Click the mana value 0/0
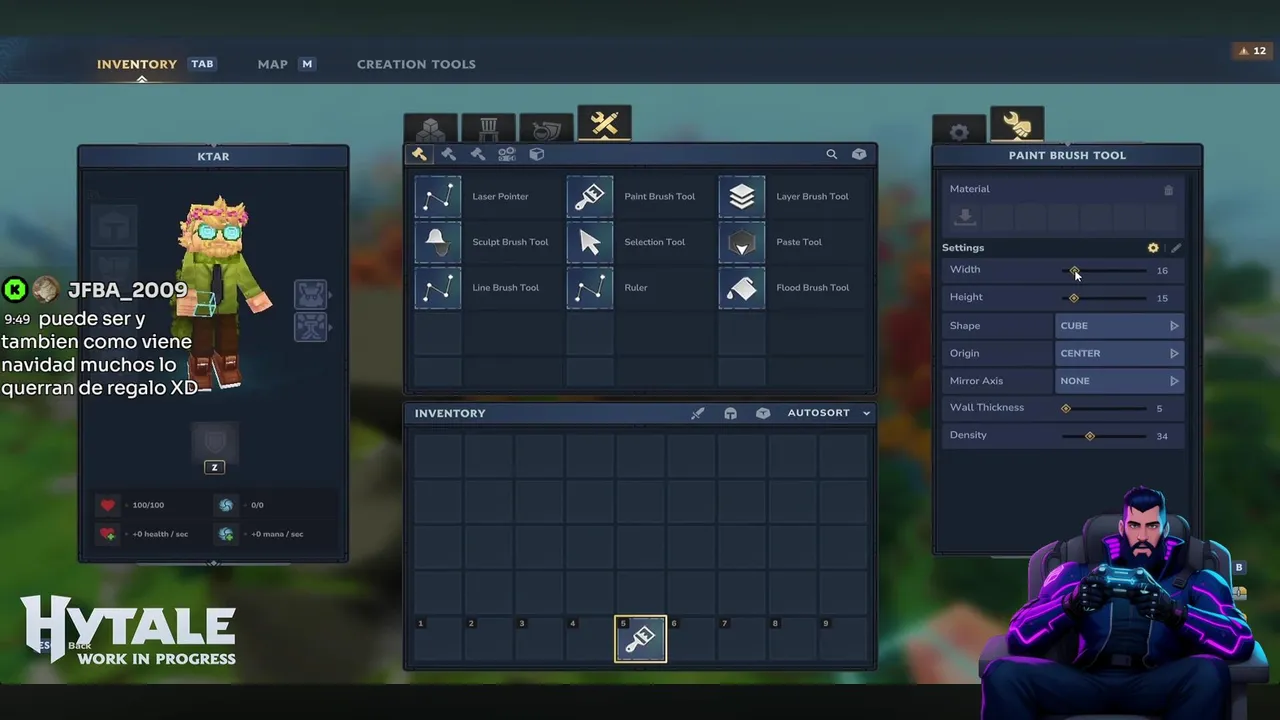This screenshot has height=720, width=1280. (257, 506)
